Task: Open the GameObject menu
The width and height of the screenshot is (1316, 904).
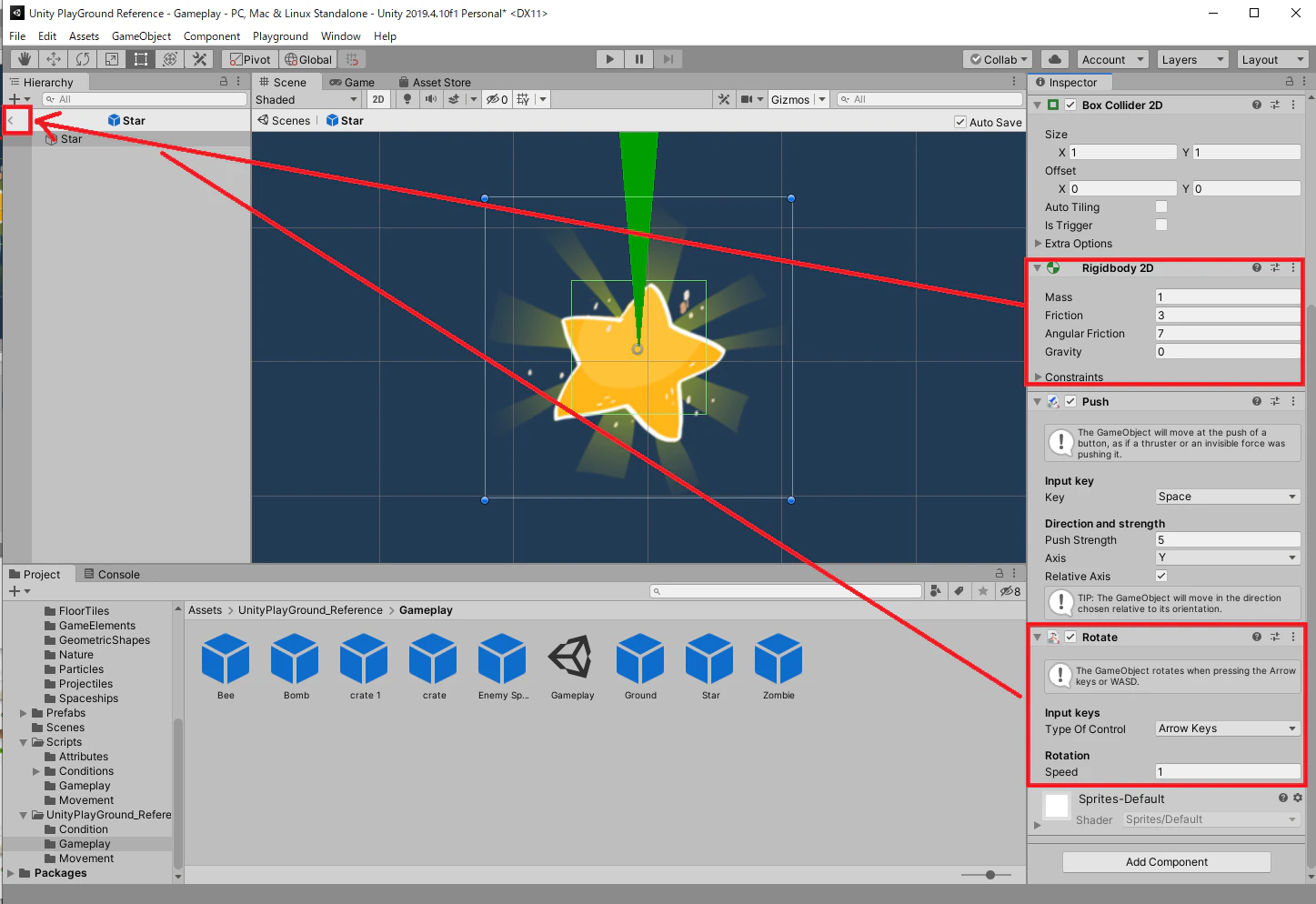Action: click(141, 36)
